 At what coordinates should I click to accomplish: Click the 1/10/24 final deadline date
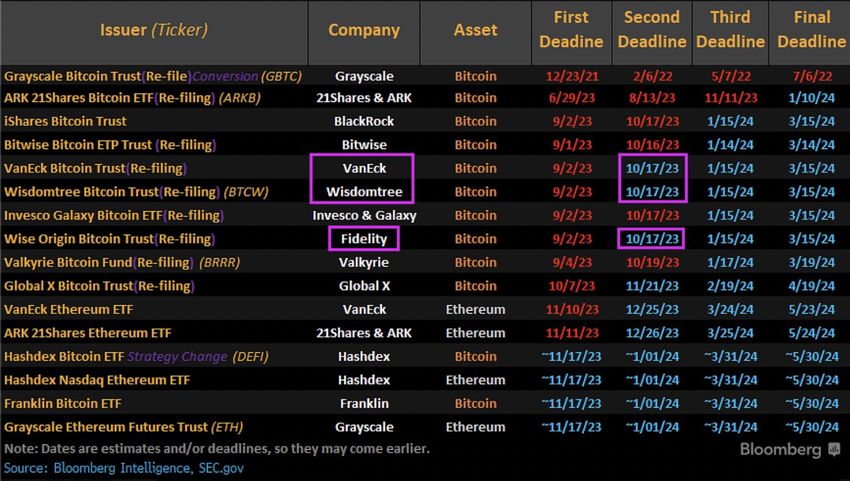[x=811, y=98]
